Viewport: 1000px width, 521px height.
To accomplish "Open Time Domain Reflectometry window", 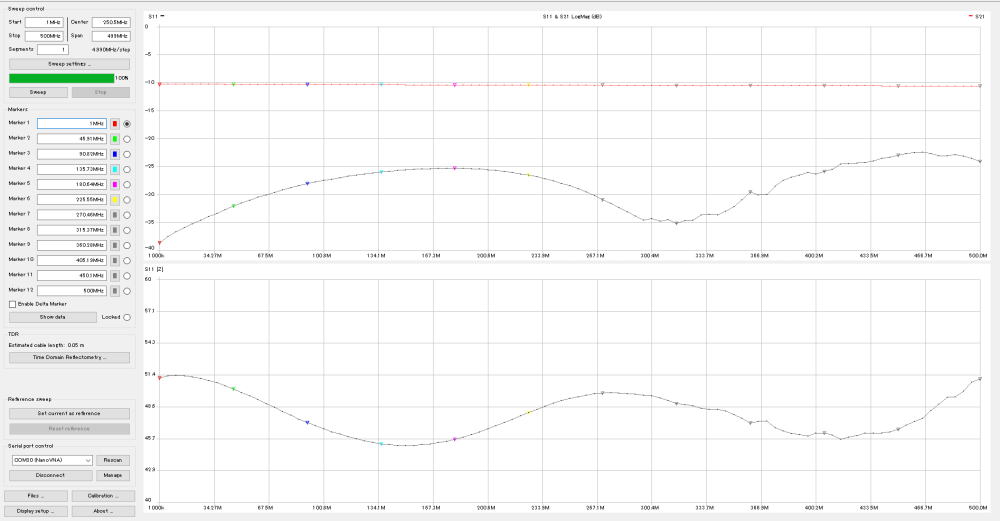I will click(70, 358).
